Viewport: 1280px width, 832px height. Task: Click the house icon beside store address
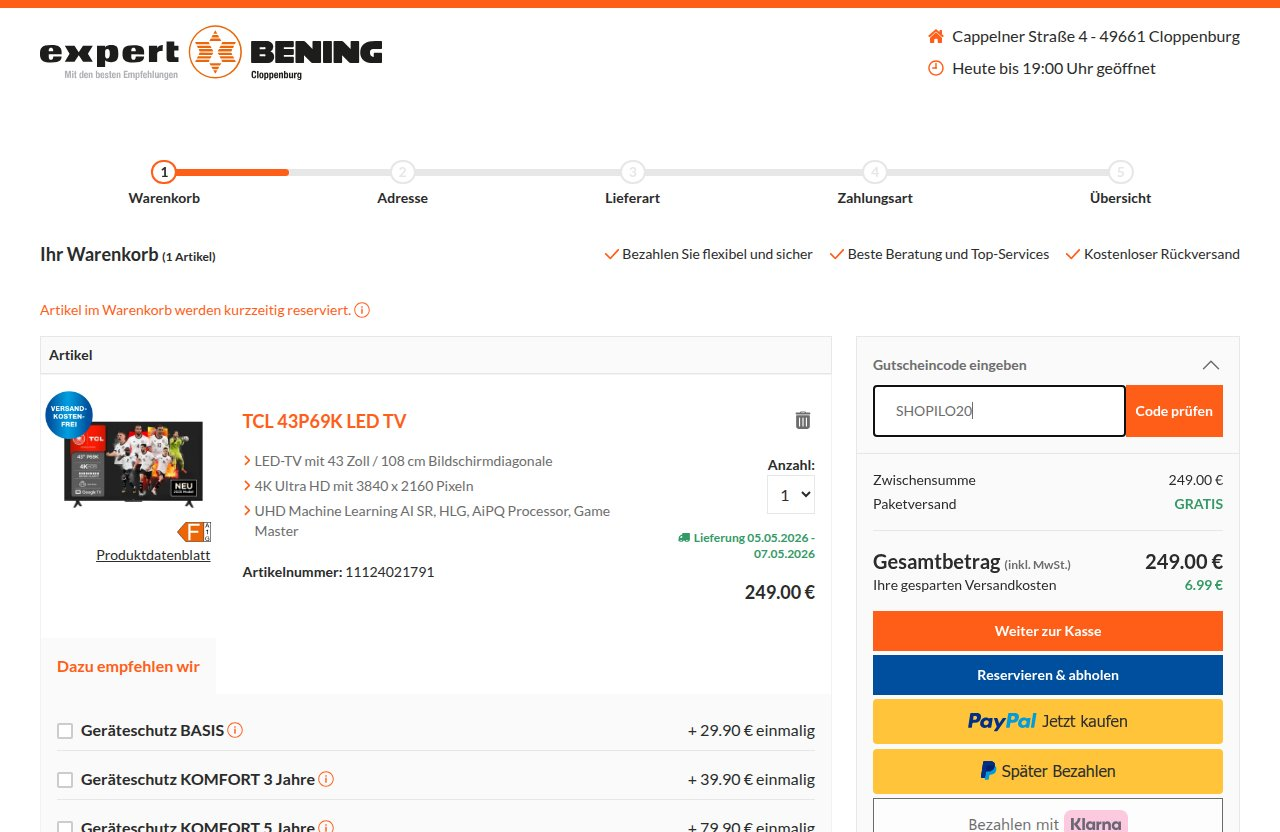pyautogui.click(x=936, y=37)
